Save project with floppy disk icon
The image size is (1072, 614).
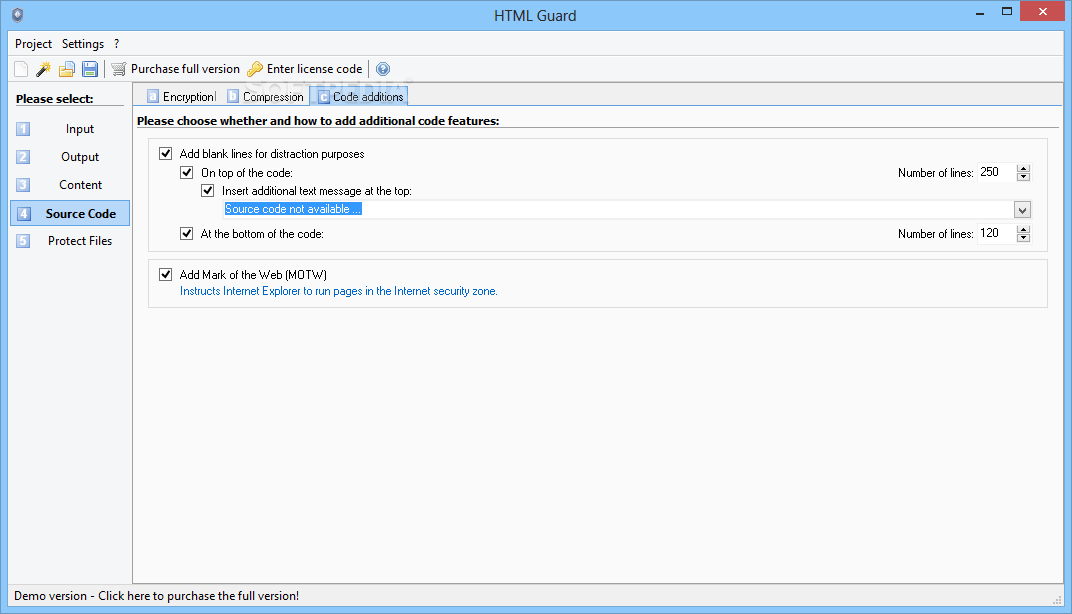click(90, 69)
